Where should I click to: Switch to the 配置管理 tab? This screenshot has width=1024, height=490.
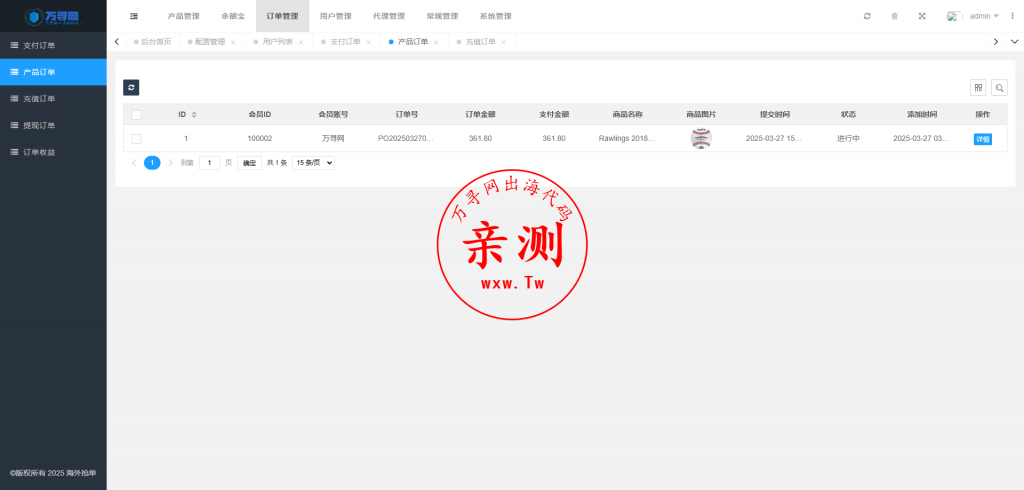tap(210, 42)
